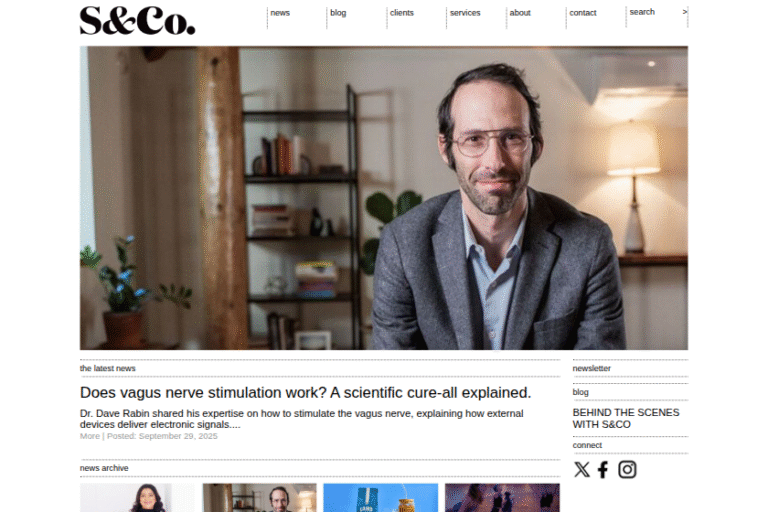Click the More link under the article
The image size is (768, 512).
(x=90, y=436)
